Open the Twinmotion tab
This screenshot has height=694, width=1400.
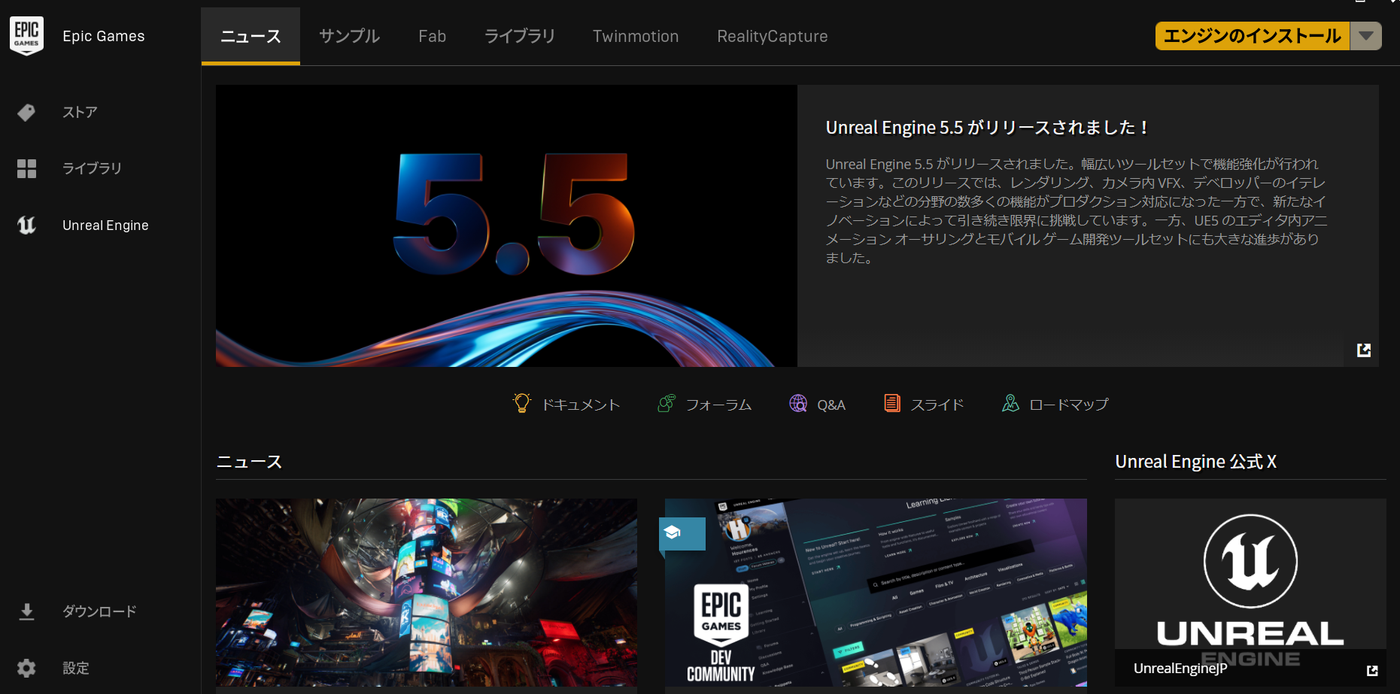pyautogui.click(x=635, y=36)
